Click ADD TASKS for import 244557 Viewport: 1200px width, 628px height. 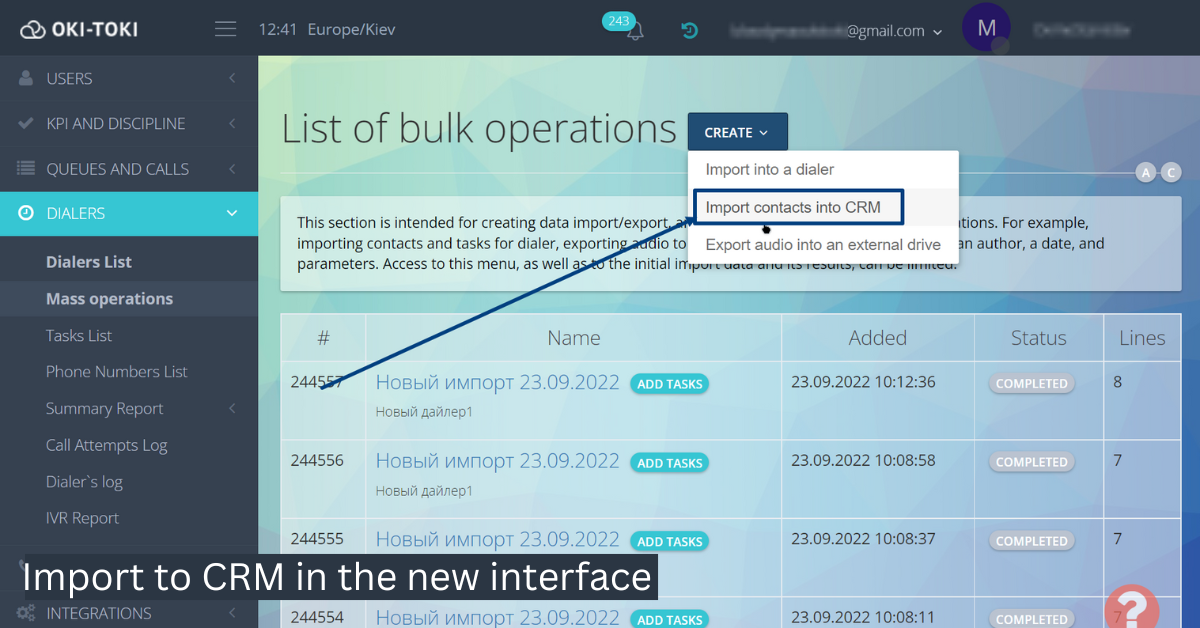point(669,384)
